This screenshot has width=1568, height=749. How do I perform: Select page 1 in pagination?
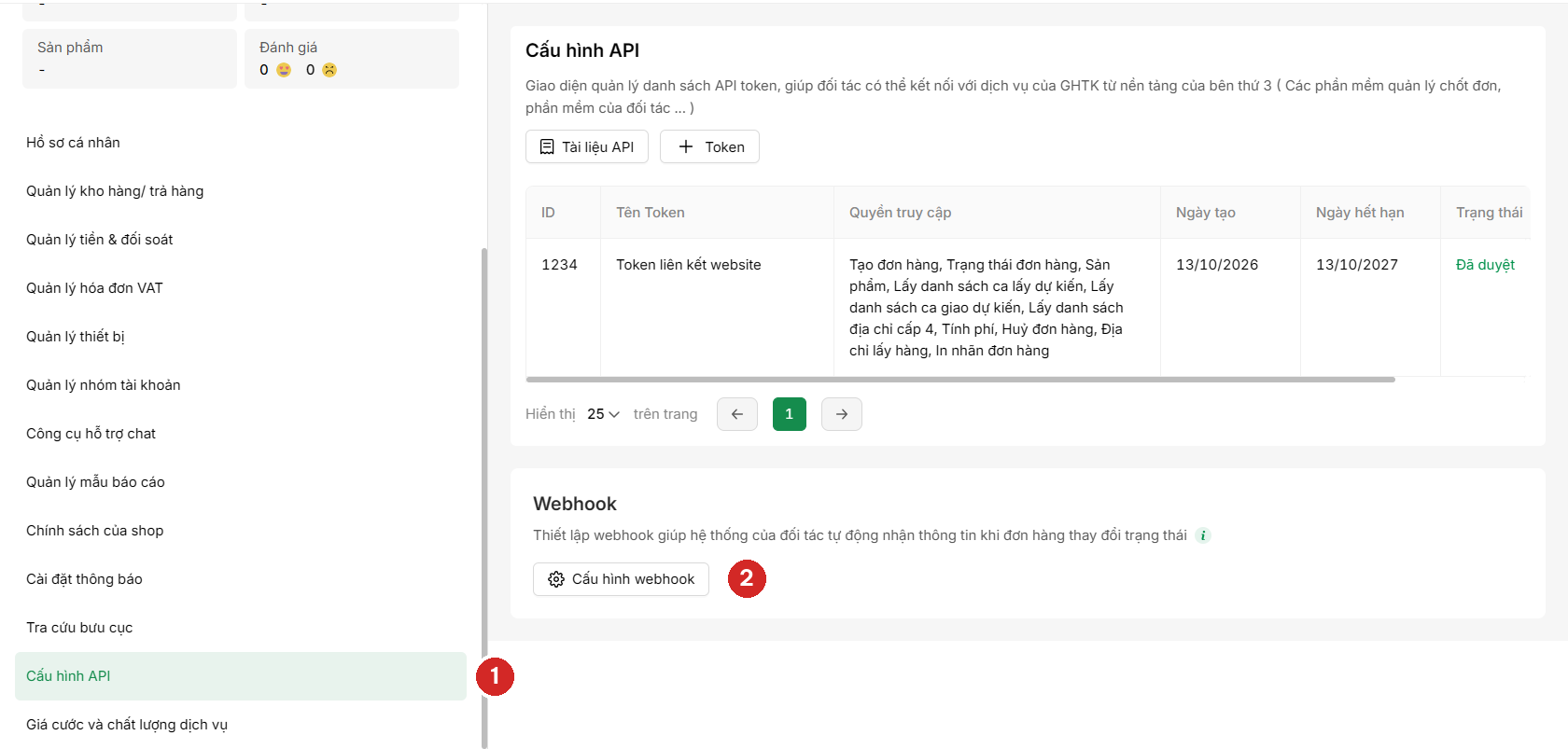790,414
